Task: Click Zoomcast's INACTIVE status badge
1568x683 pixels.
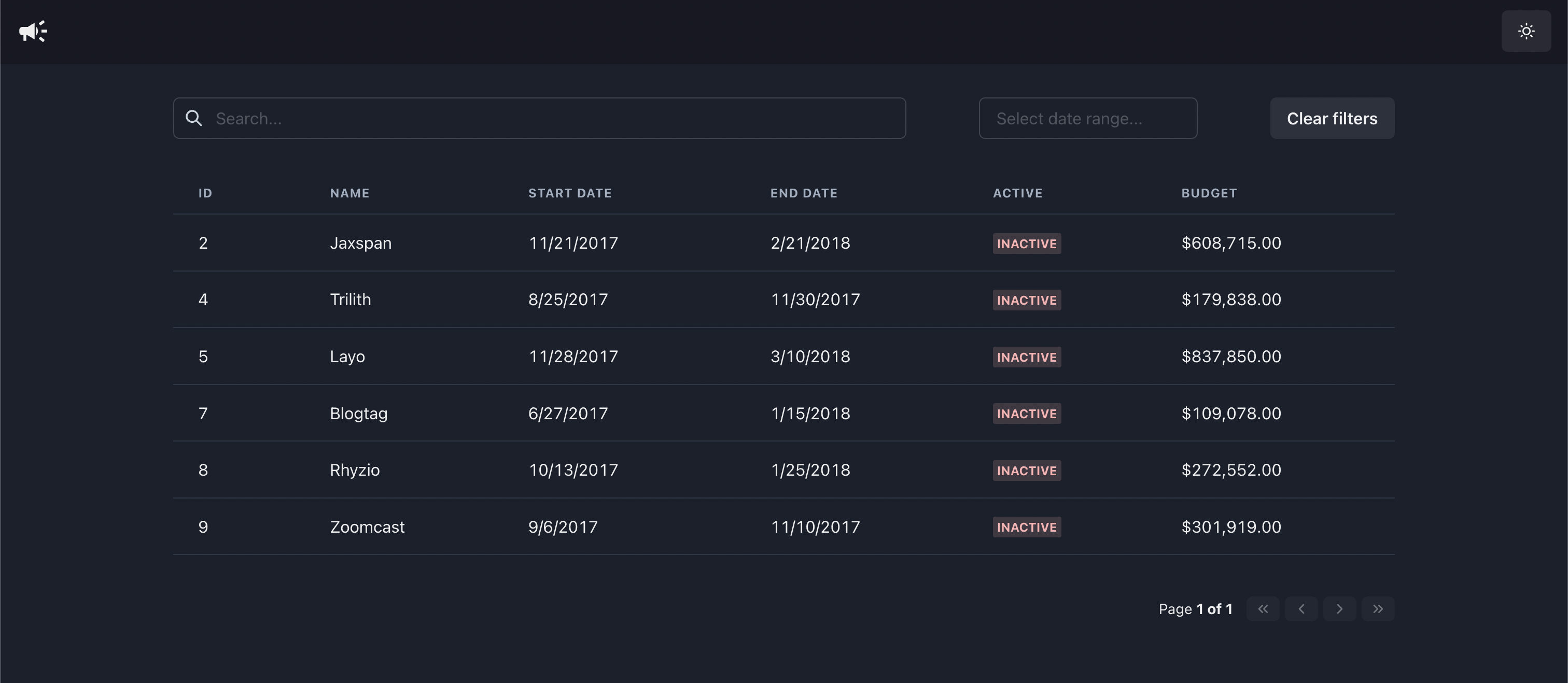Action: (x=1026, y=527)
